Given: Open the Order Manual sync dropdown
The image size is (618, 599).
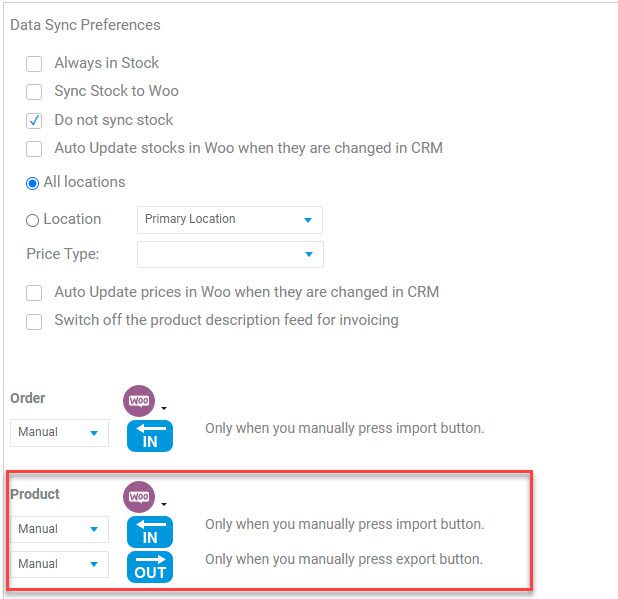Looking at the screenshot, I should click(x=60, y=433).
